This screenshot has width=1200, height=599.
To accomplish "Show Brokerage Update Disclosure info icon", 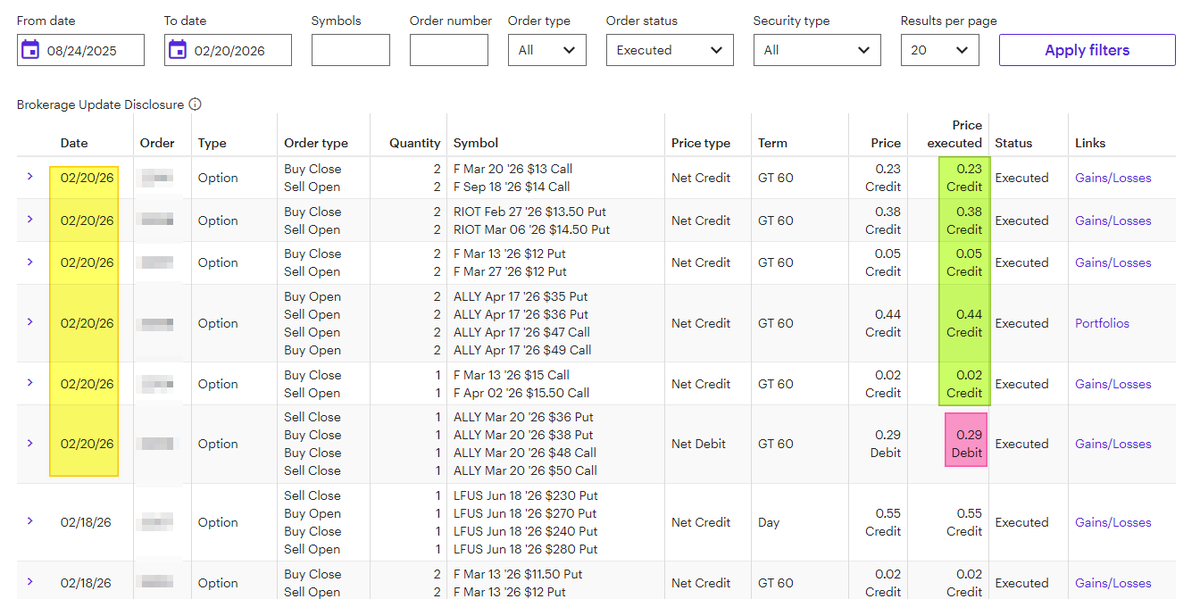I will pos(195,104).
